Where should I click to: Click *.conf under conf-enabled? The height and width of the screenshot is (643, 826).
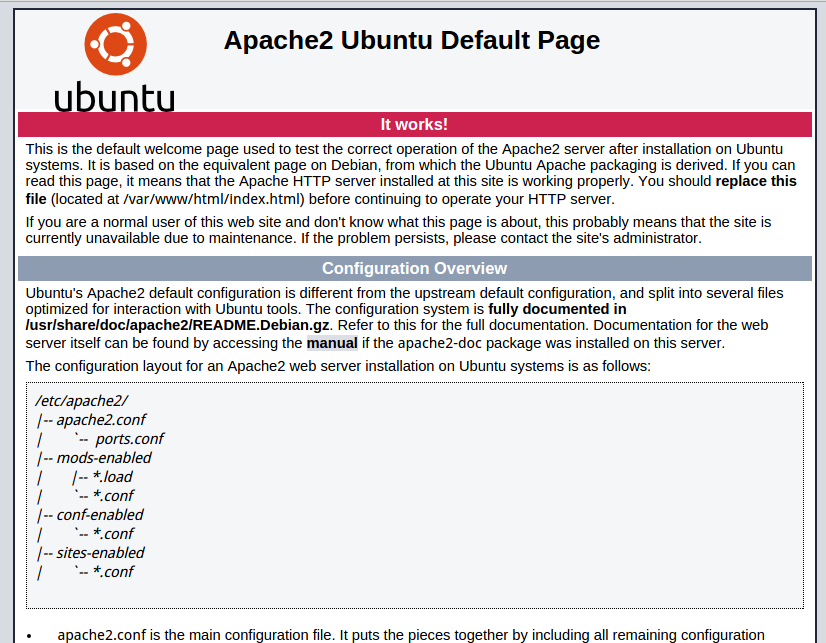[x=113, y=533]
